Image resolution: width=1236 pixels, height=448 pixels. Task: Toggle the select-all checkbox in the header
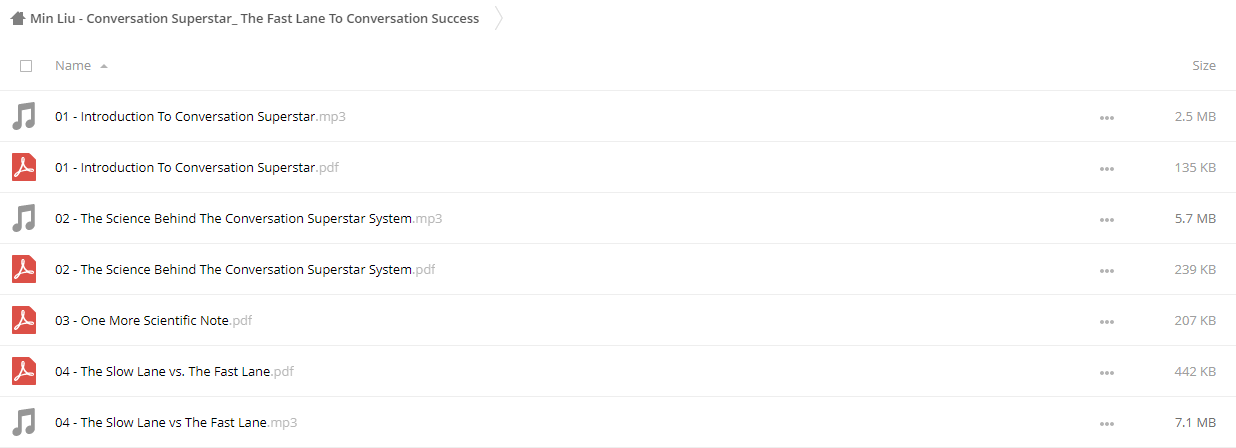[26, 66]
